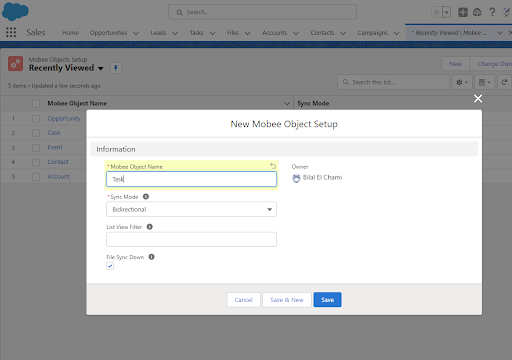The height and width of the screenshot is (360, 512).
Task: Refresh the list with refresh icon
Action: tap(504, 82)
